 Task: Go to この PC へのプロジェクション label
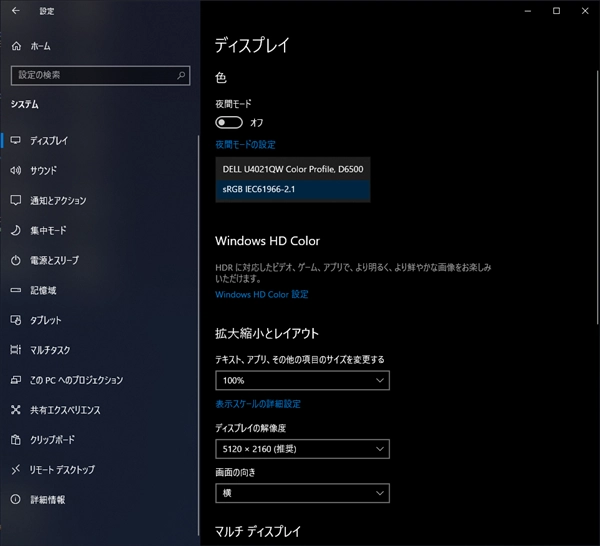pos(77,380)
